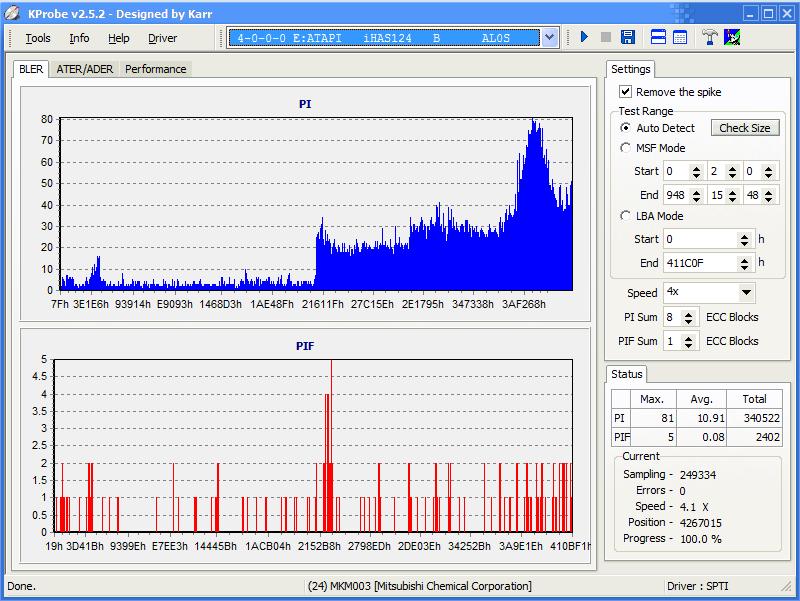
Task: Click the LBA End field 411C0F
Action: pos(698,263)
